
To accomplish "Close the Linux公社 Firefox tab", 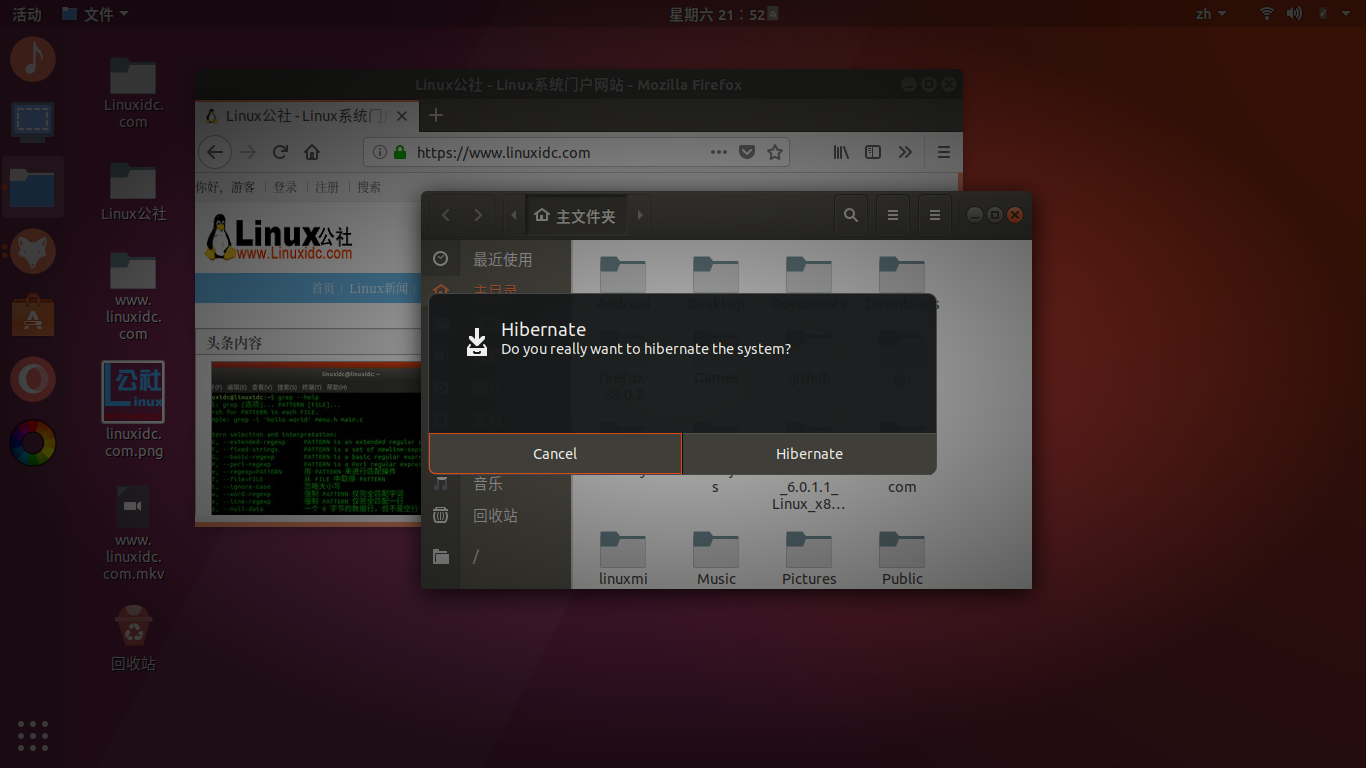I will tap(402, 116).
